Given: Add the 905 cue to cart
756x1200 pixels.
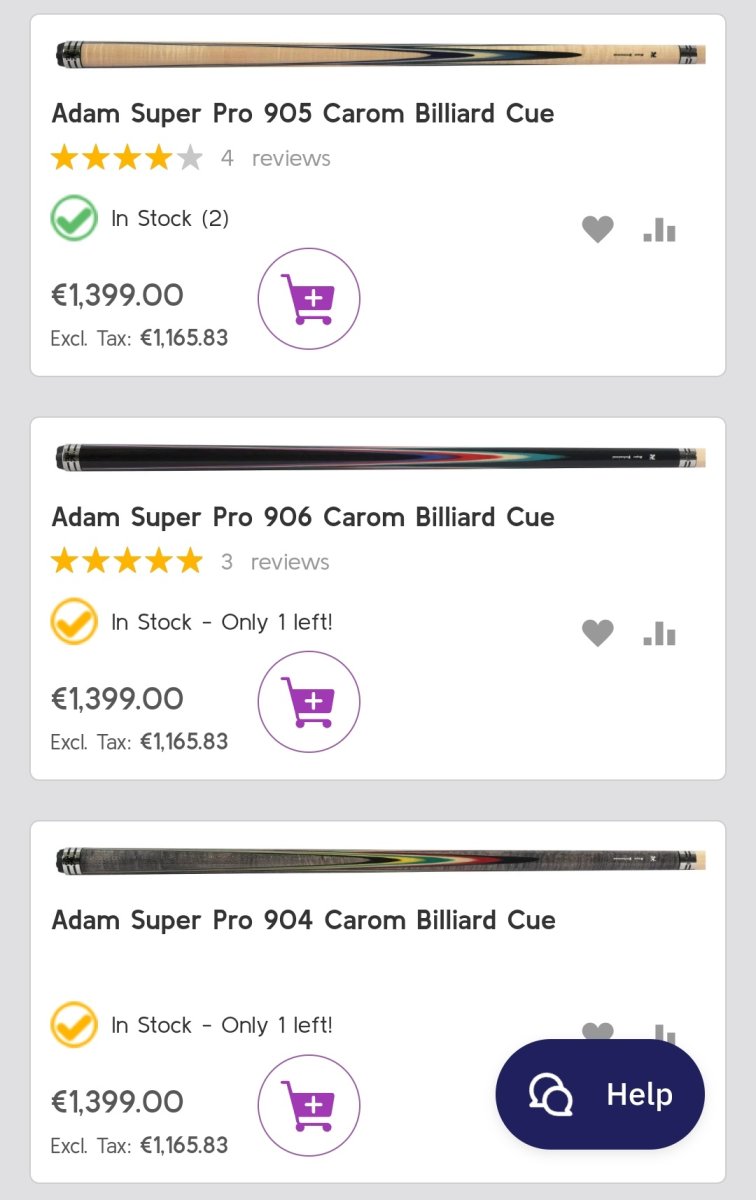Looking at the screenshot, I should click(309, 298).
